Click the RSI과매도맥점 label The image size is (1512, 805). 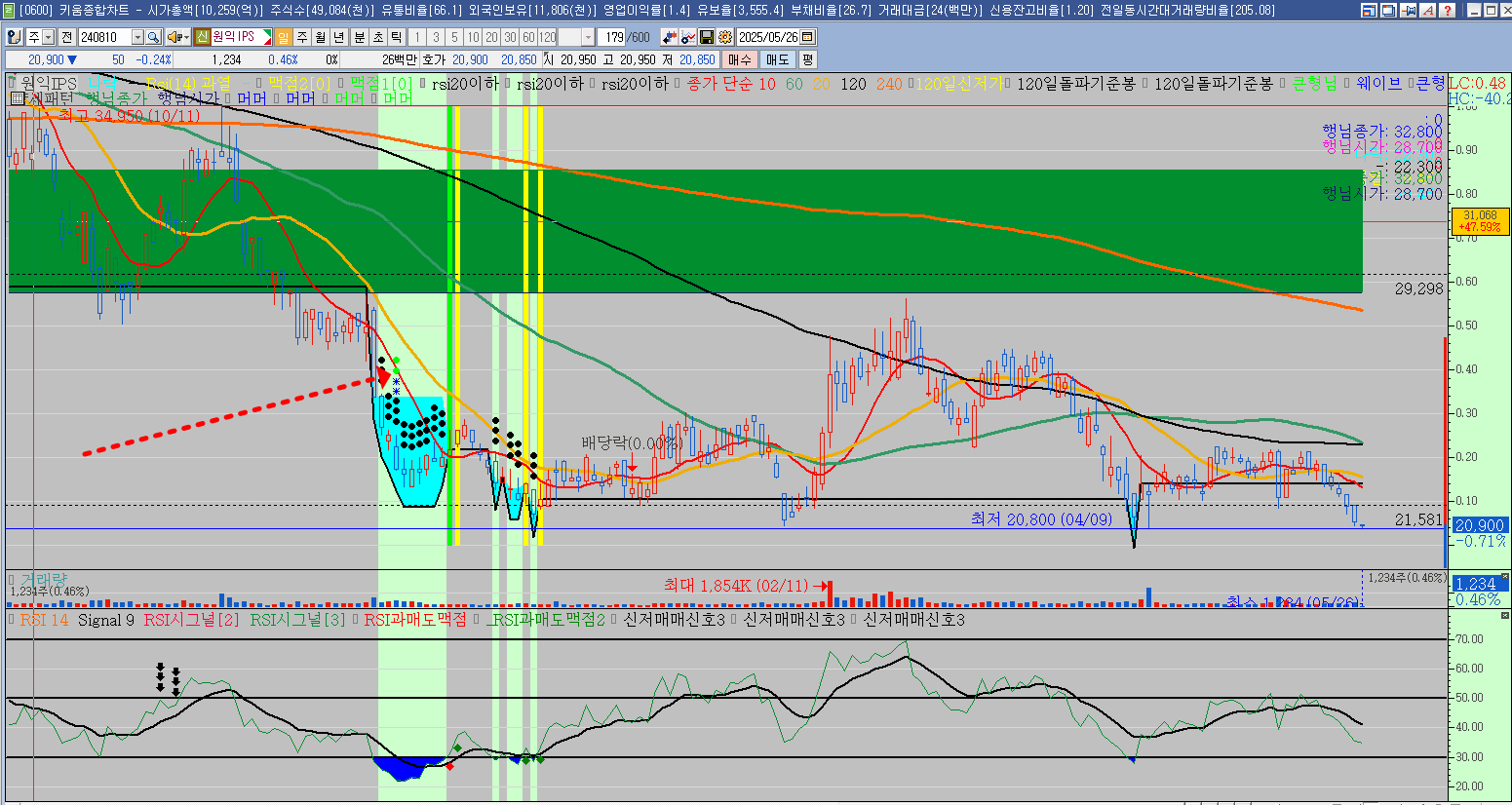pos(415,620)
